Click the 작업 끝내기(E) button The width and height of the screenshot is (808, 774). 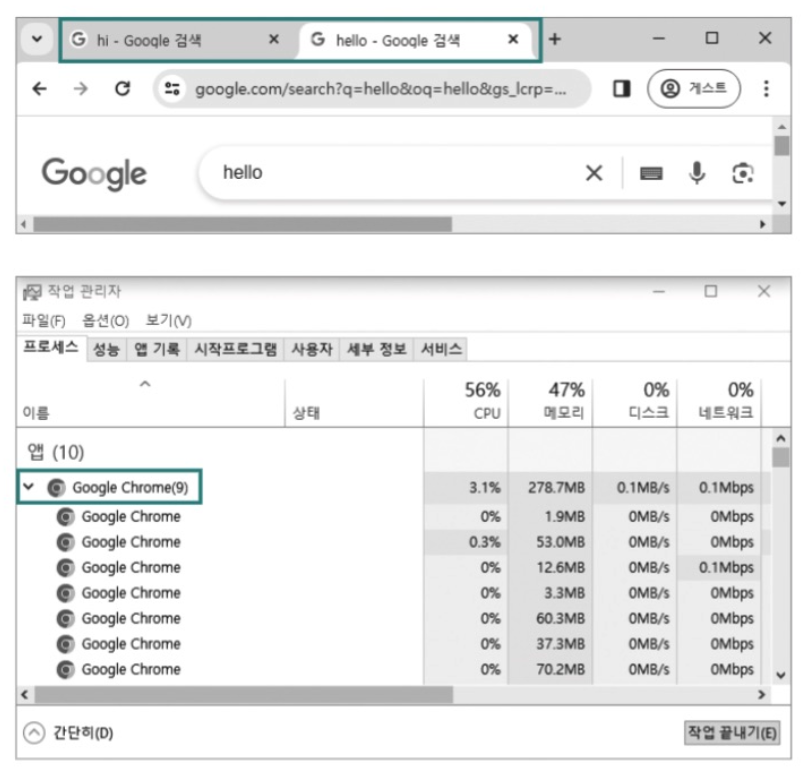[x=732, y=733]
